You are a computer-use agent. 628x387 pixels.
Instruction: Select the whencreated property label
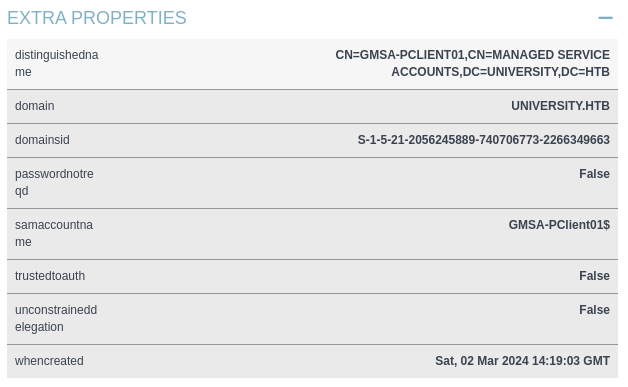(x=49, y=361)
